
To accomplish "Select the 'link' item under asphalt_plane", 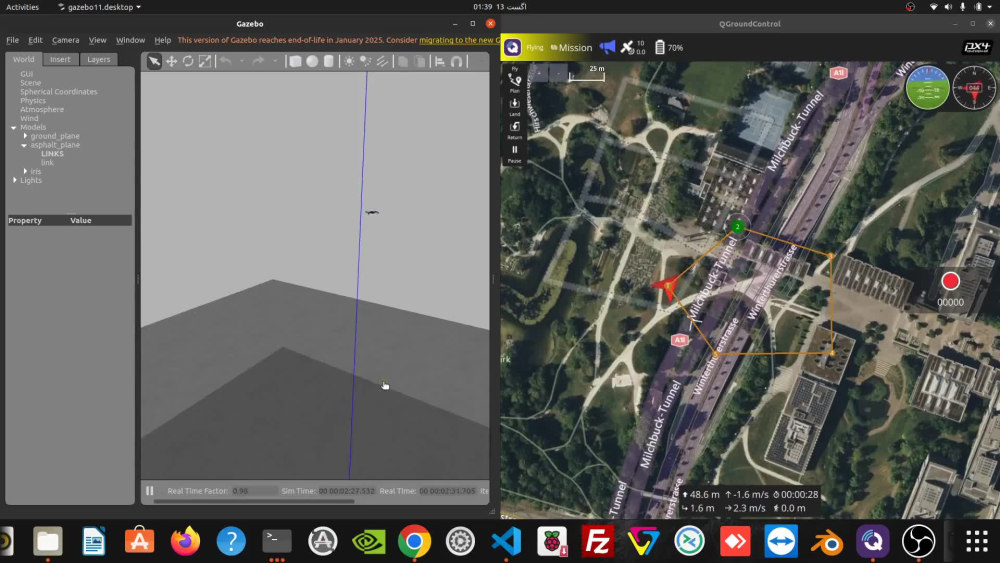I will tap(47, 163).
